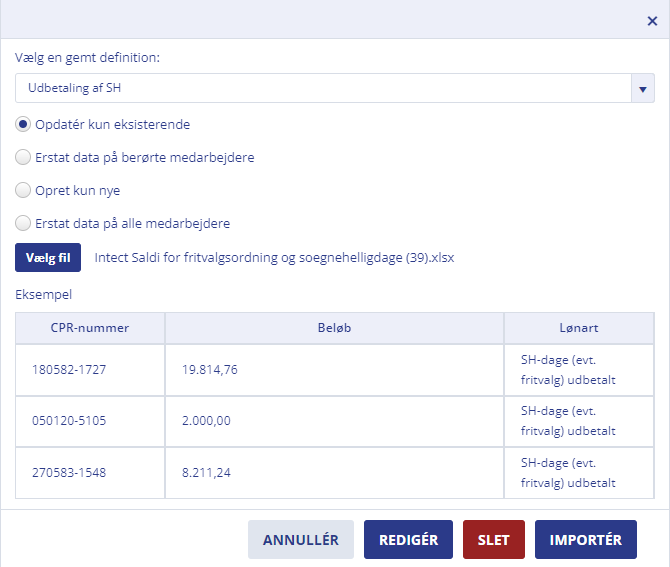Select Erstat data på alle medarbejdere option
This screenshot has width=670, height=567.
[23, 223]
